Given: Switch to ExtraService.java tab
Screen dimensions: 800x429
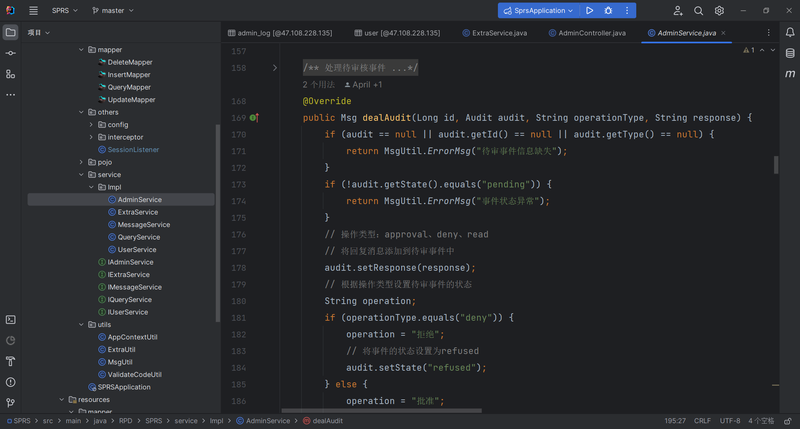Looking at the screenshot, I should [494, 33].
